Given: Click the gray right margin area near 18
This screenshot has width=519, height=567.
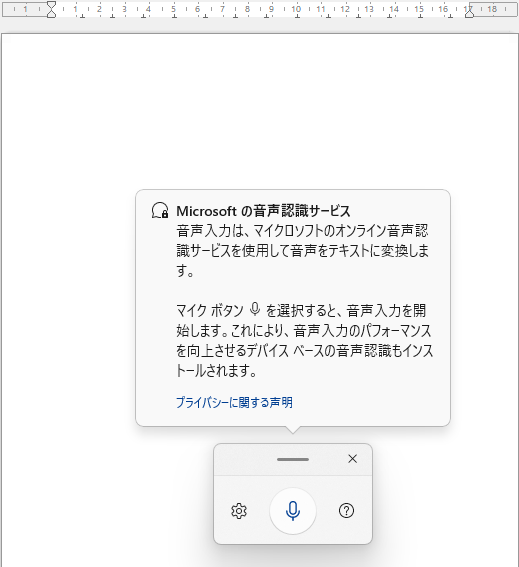Looking at the screenshot, I should click(x=494, y=9).
